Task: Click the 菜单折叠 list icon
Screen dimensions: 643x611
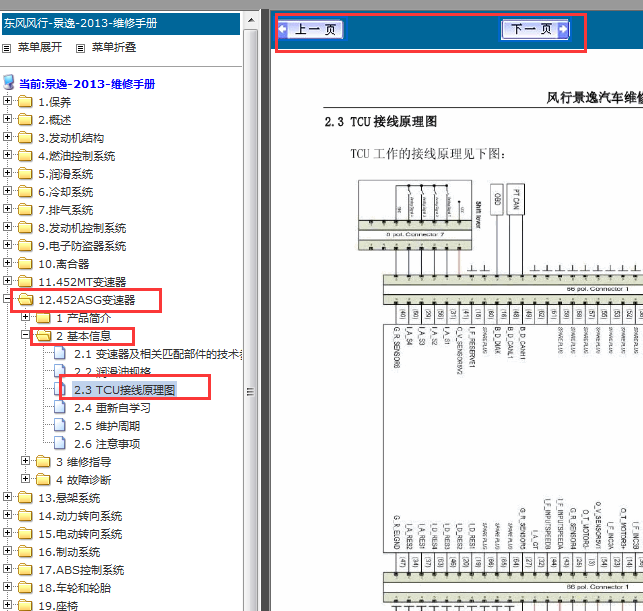Action: 80,48
